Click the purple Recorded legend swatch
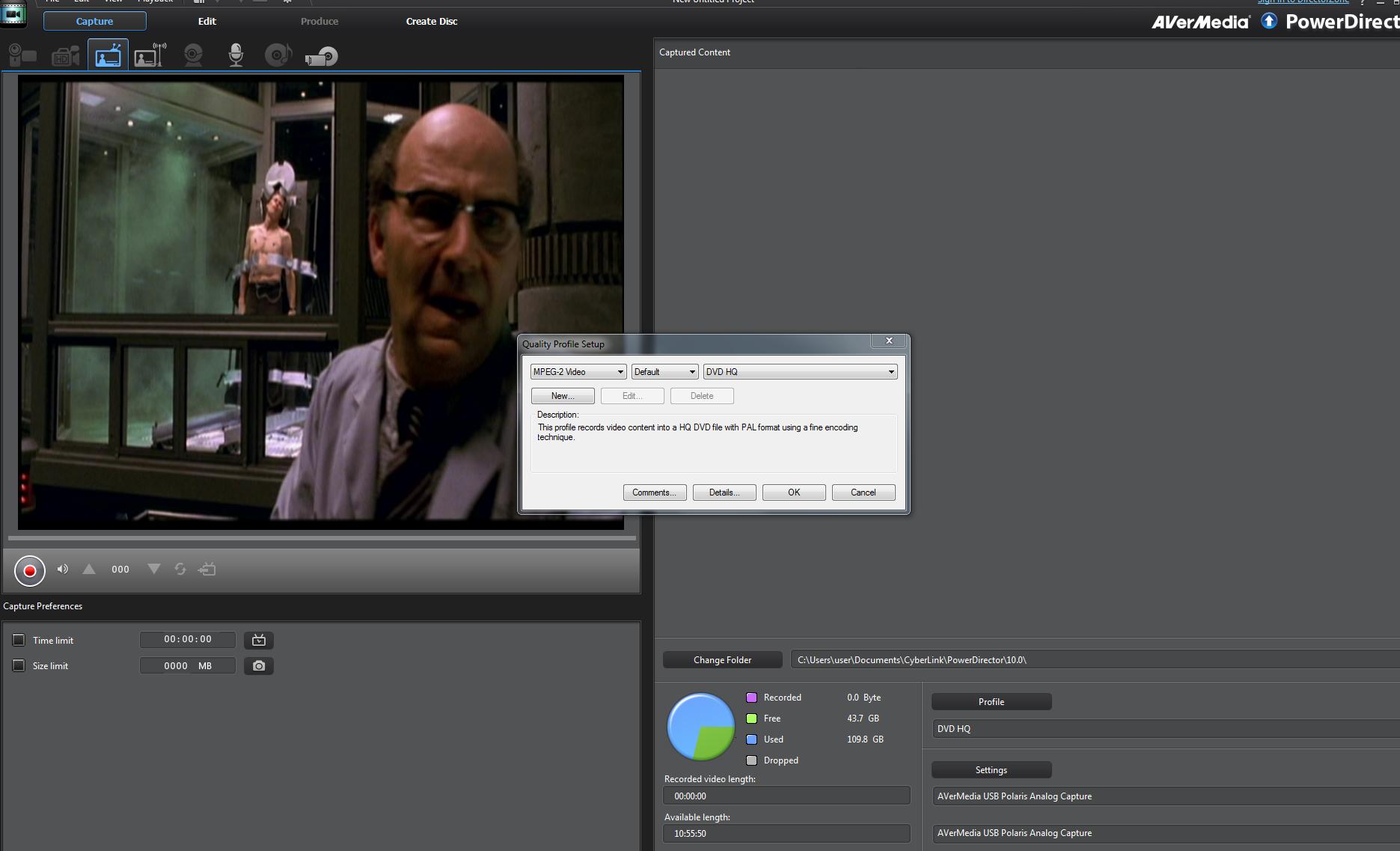The height and width of the screenshot is (851, 1400). 751,698
